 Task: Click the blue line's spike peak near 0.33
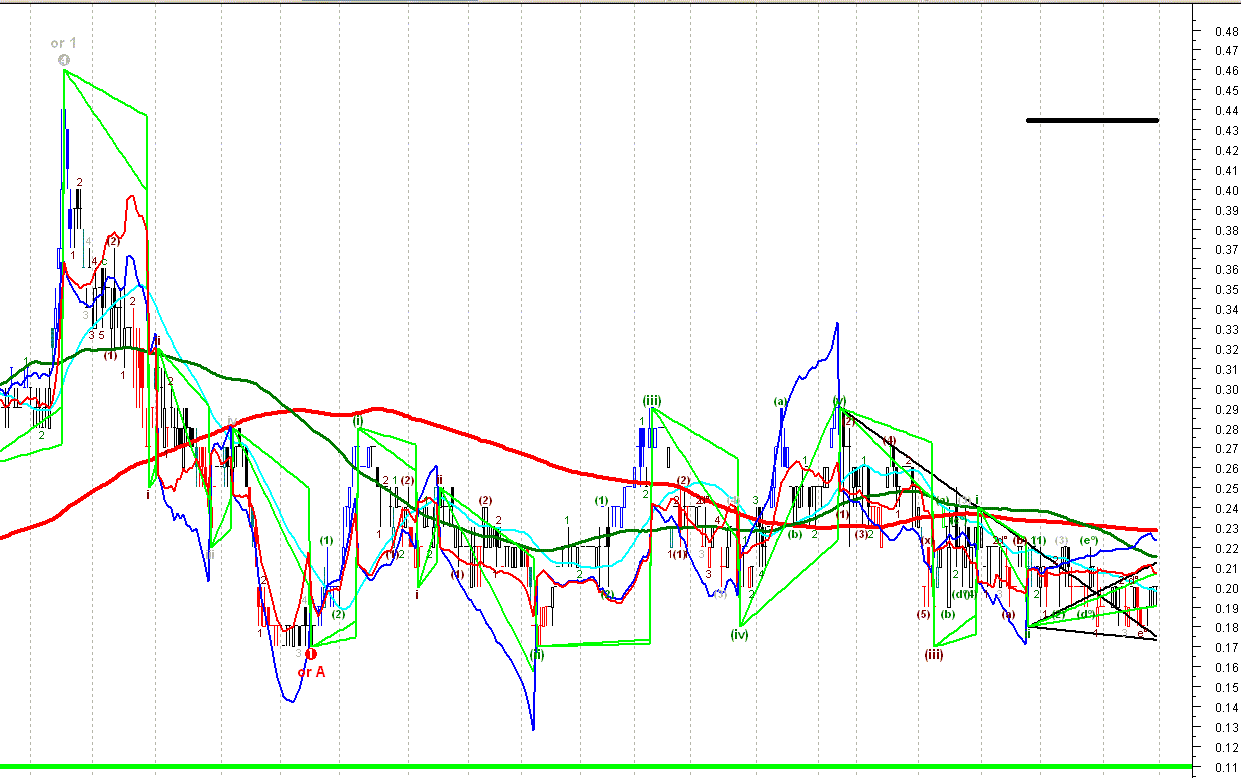(837, 324)
